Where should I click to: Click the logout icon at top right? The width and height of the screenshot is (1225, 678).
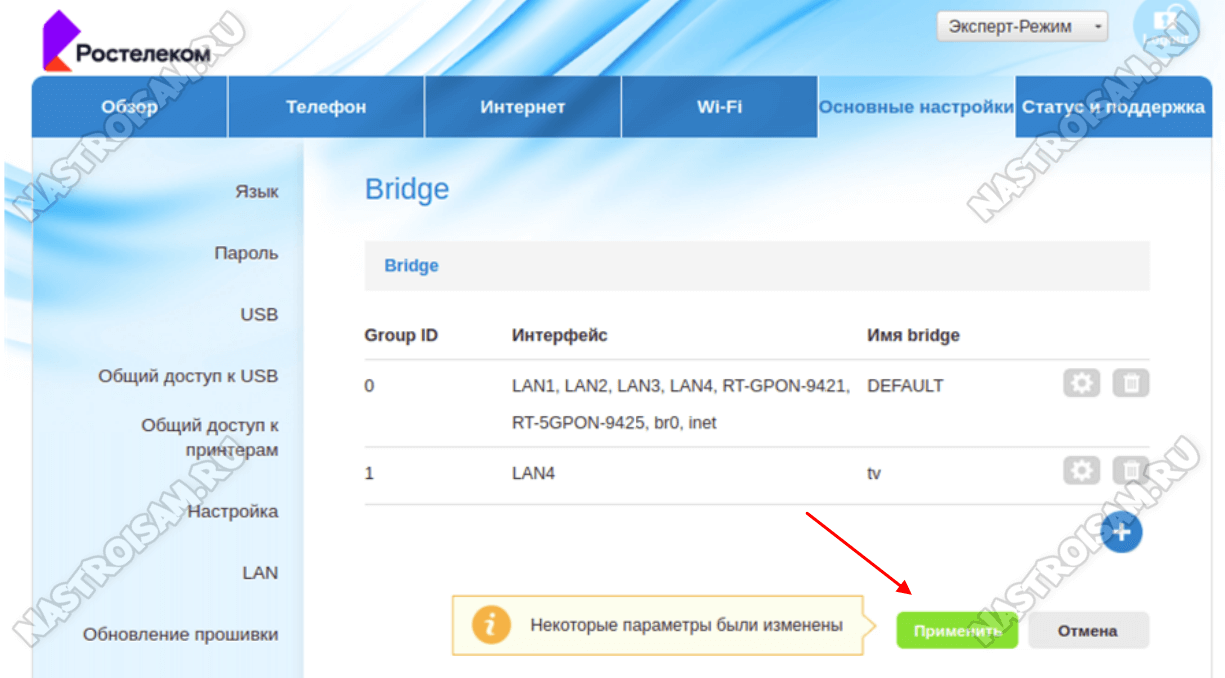click(x=1166, y=25)
